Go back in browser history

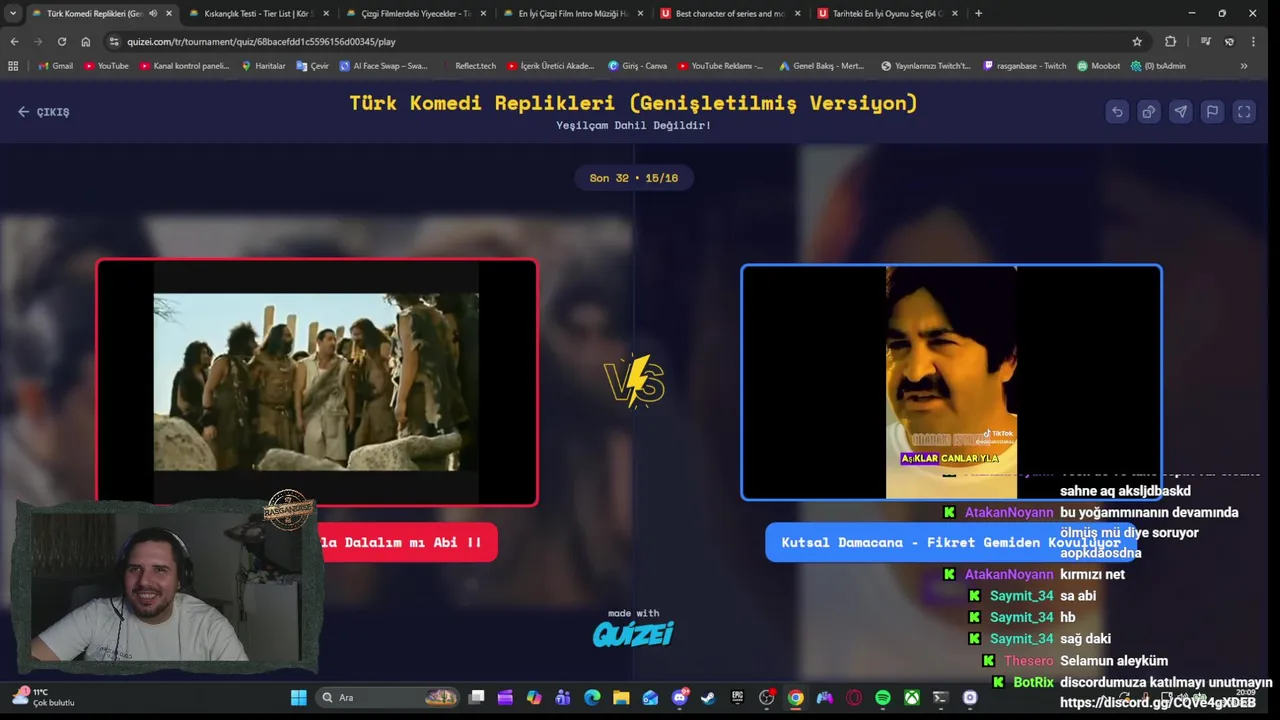14,41
